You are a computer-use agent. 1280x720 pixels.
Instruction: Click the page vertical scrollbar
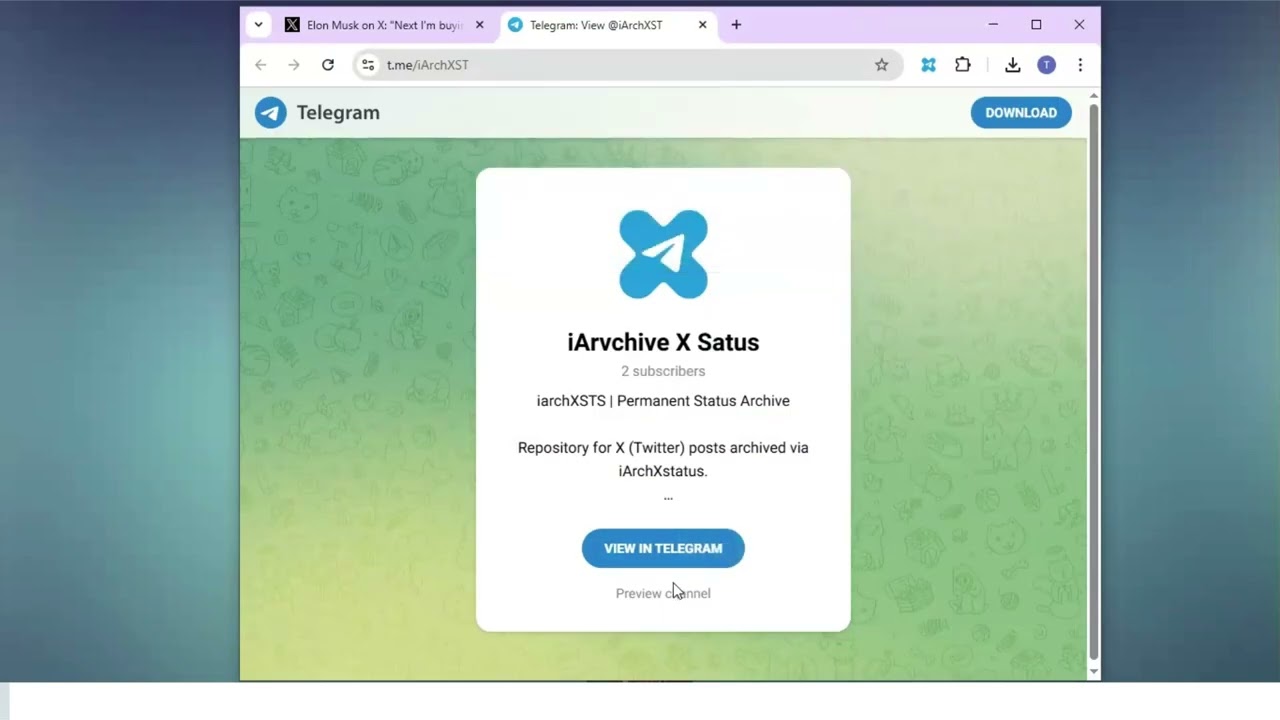(x=1093, y=380)
